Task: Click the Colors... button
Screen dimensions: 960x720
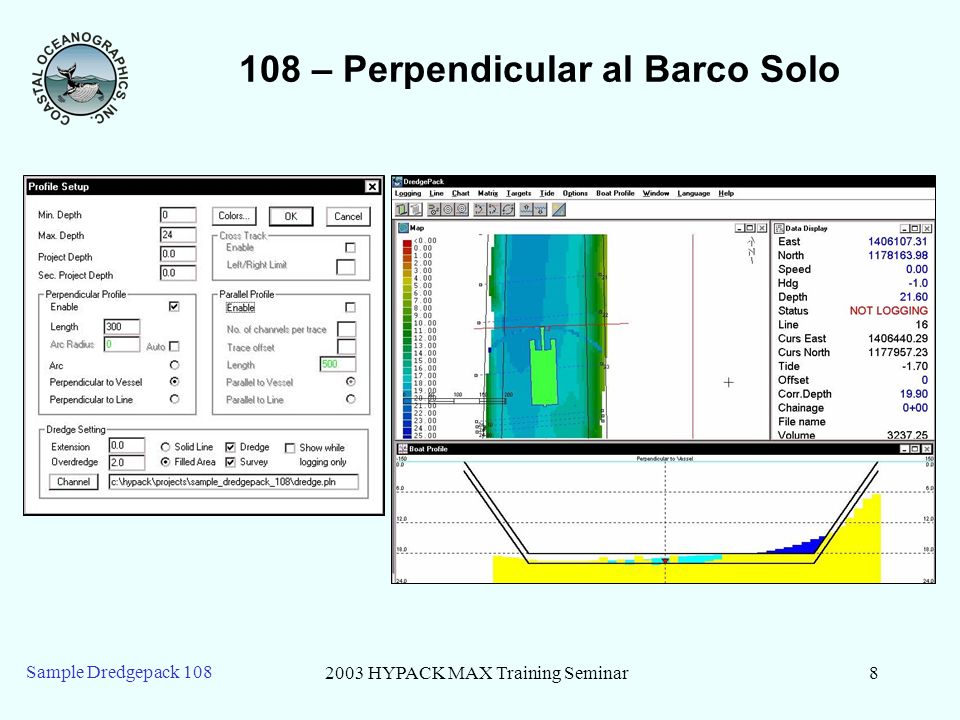Action: pyautogui.click(x=234, y=216)
